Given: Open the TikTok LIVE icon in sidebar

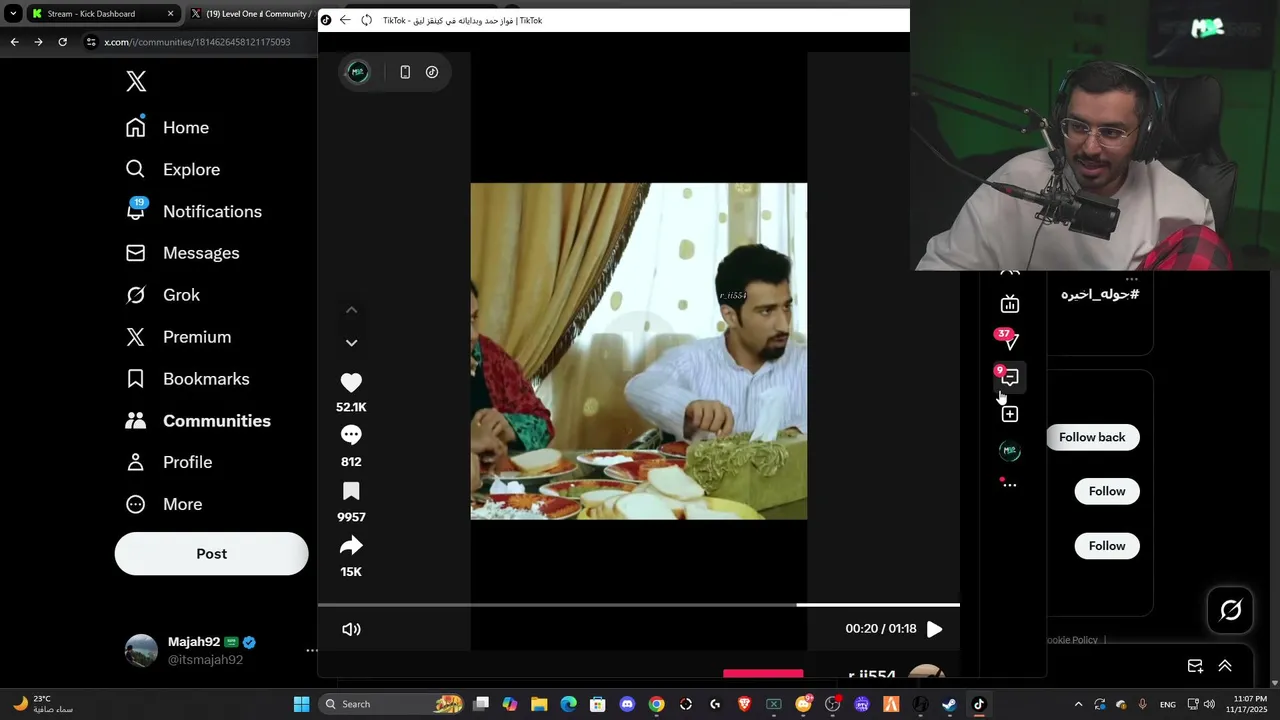Looking at the screenshot, I should (x=1010, y=304).
